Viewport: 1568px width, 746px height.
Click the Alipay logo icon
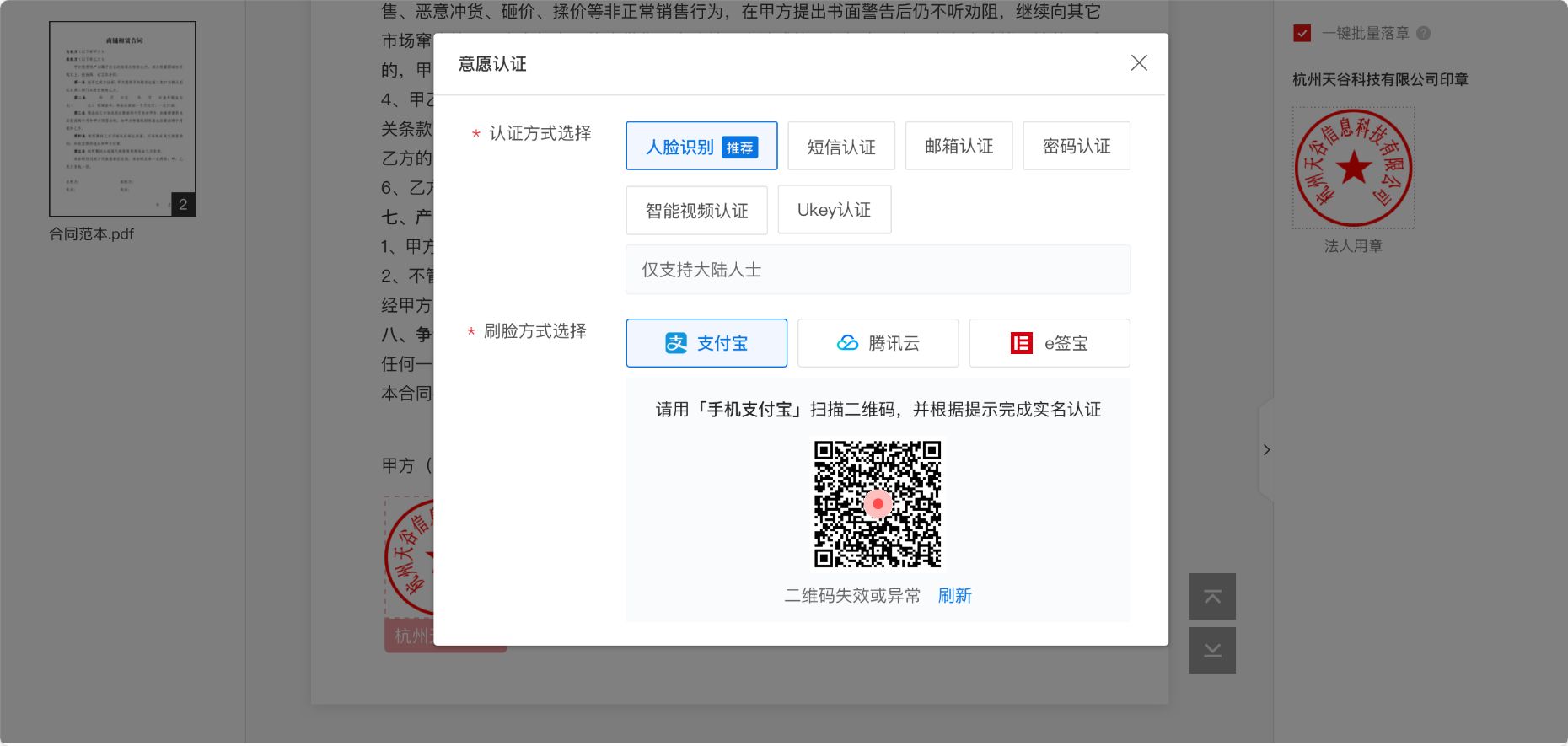click(x=676, y=343)
